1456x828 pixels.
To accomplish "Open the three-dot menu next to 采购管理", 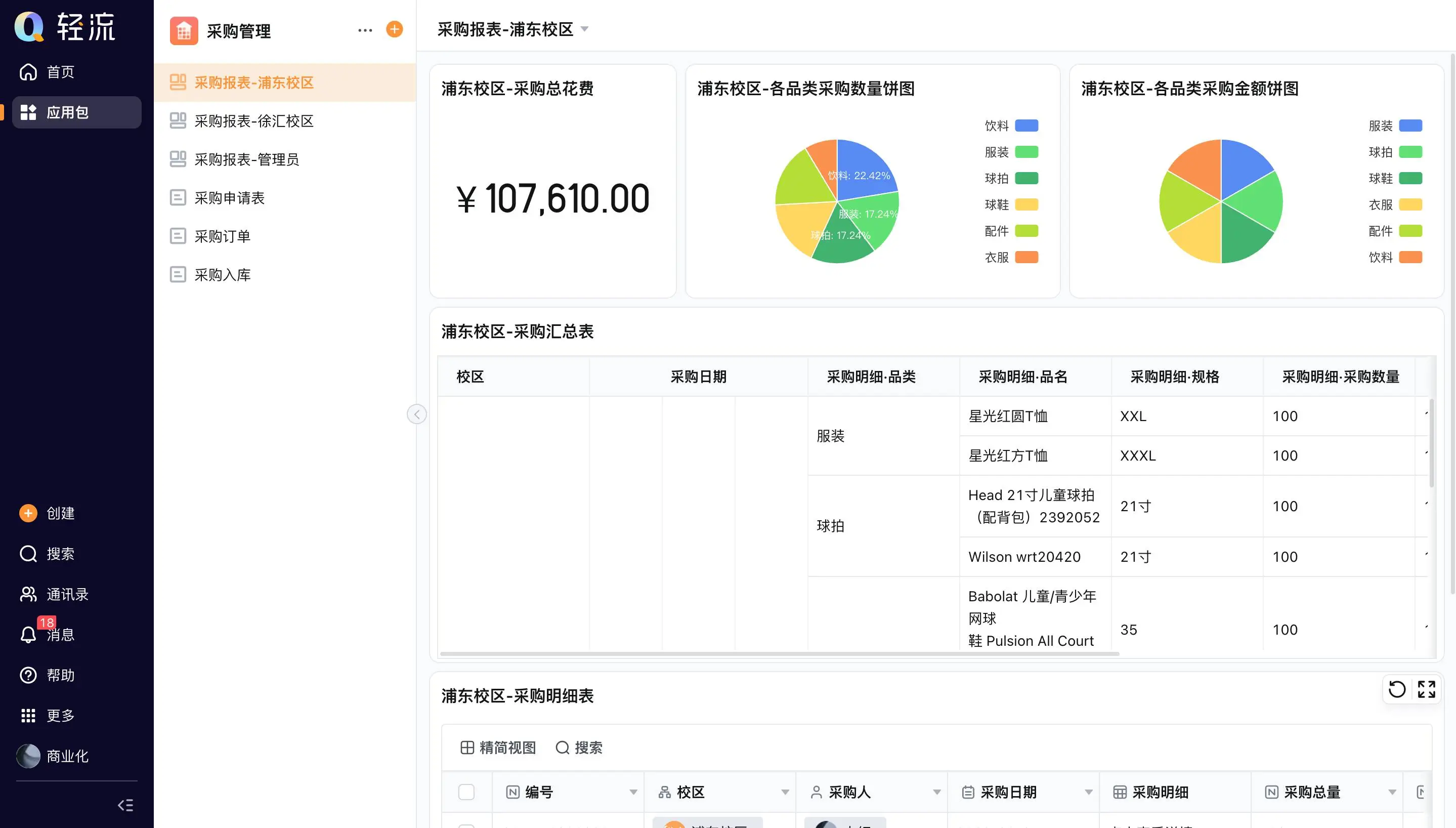I will click(365, 30).
